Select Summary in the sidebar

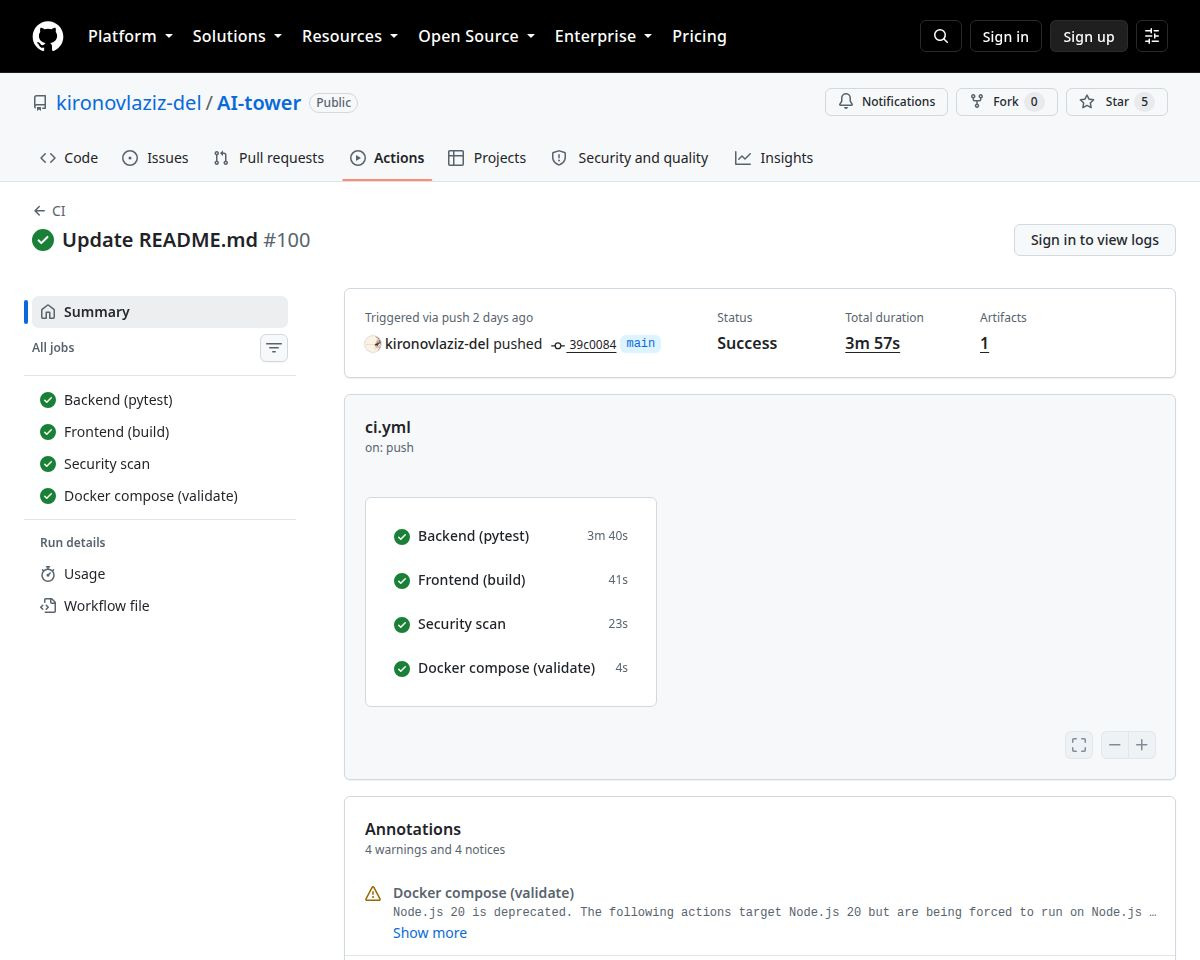pos(160,312)
